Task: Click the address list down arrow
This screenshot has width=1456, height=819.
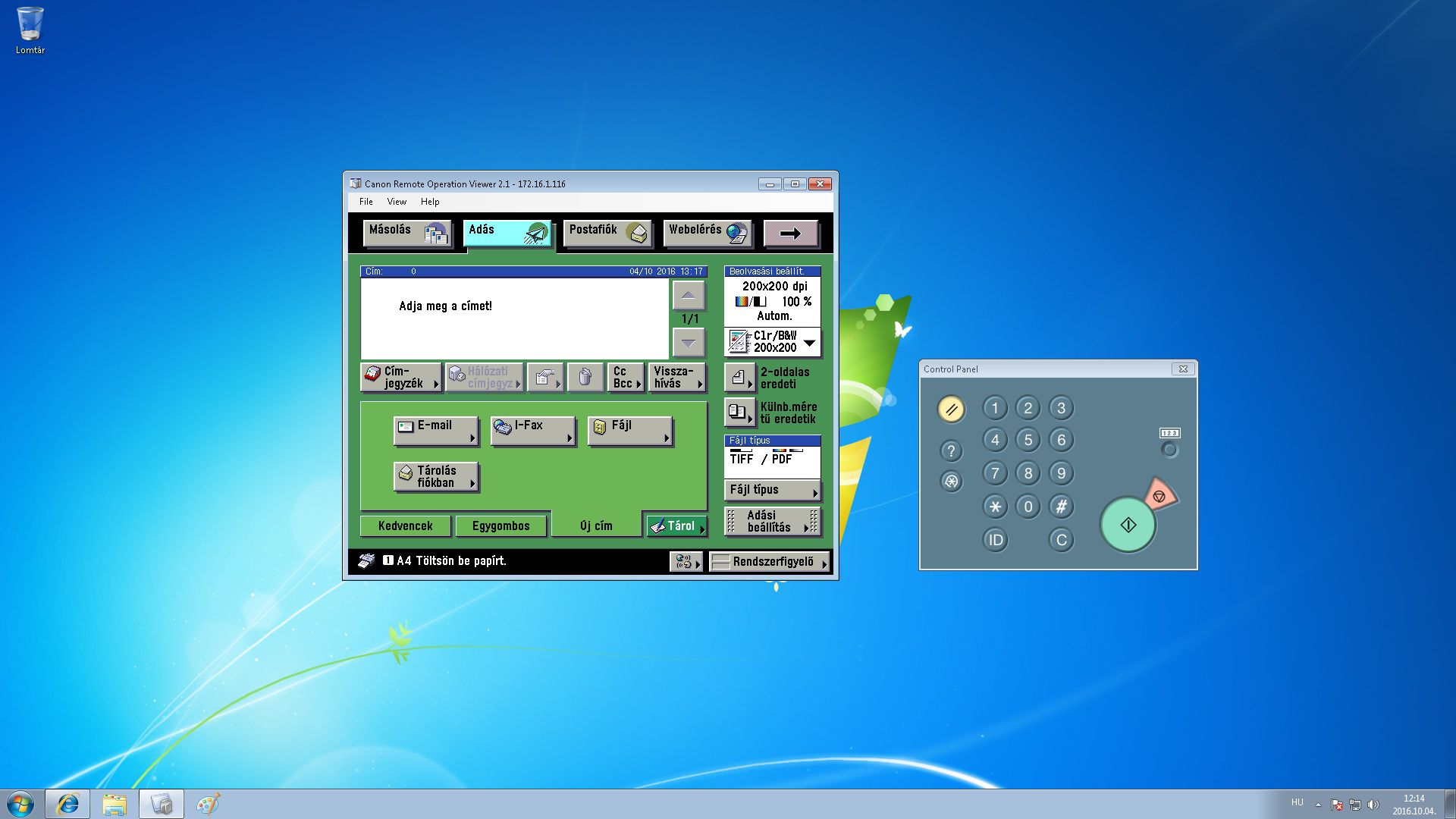Action: pyautogui.click(x=689, y=343)
